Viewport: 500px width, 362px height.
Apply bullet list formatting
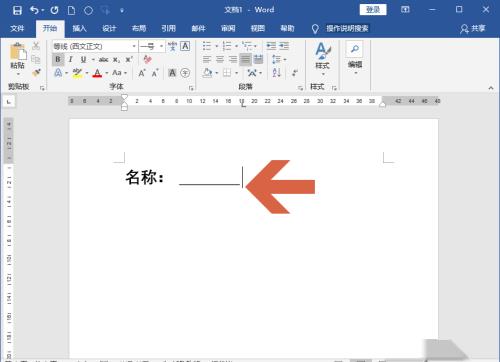[207, 46]
